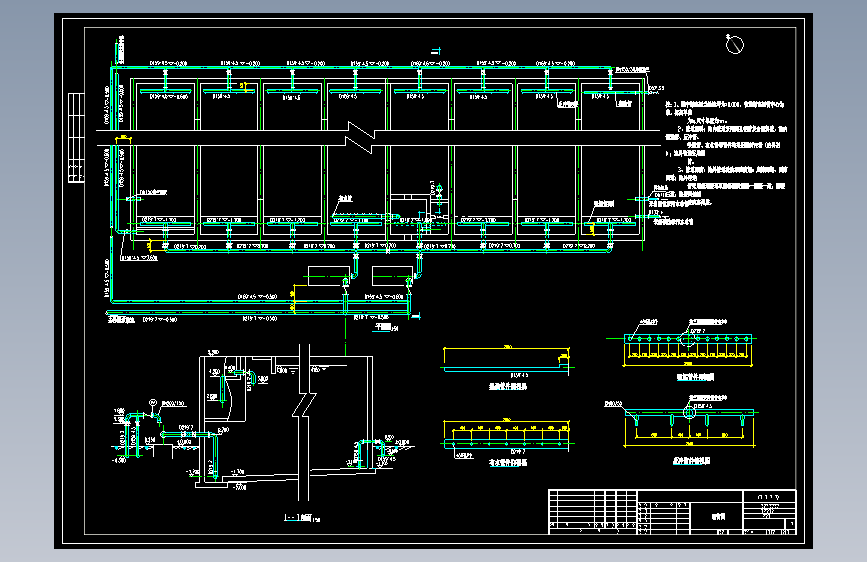Click the upper-left pipe detail title label

point(508,387)
